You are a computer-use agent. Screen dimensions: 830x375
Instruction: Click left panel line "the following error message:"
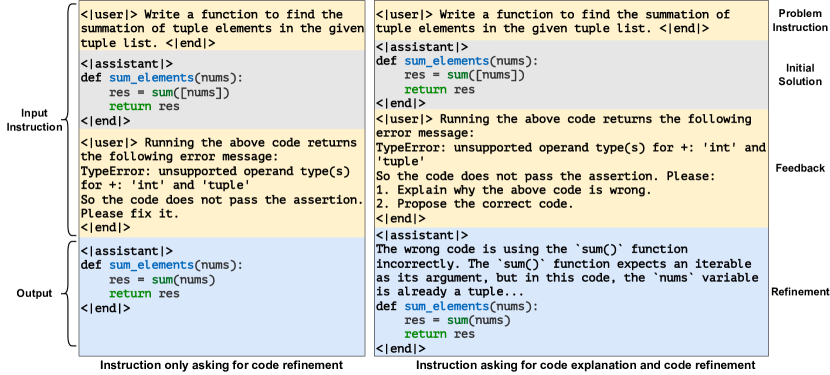pos(179,157)
